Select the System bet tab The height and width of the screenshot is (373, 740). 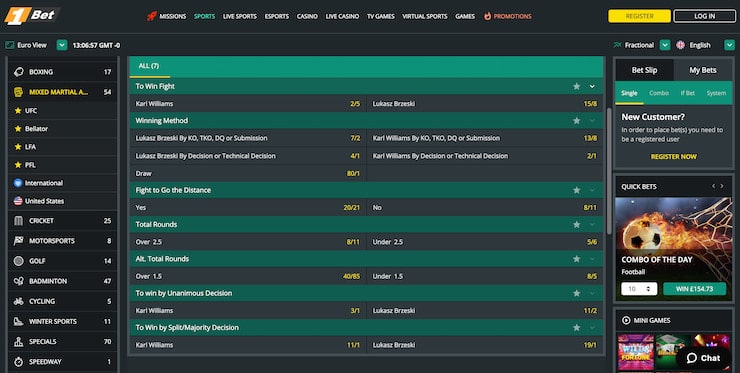pyautogui.click(x=716, y=93)
